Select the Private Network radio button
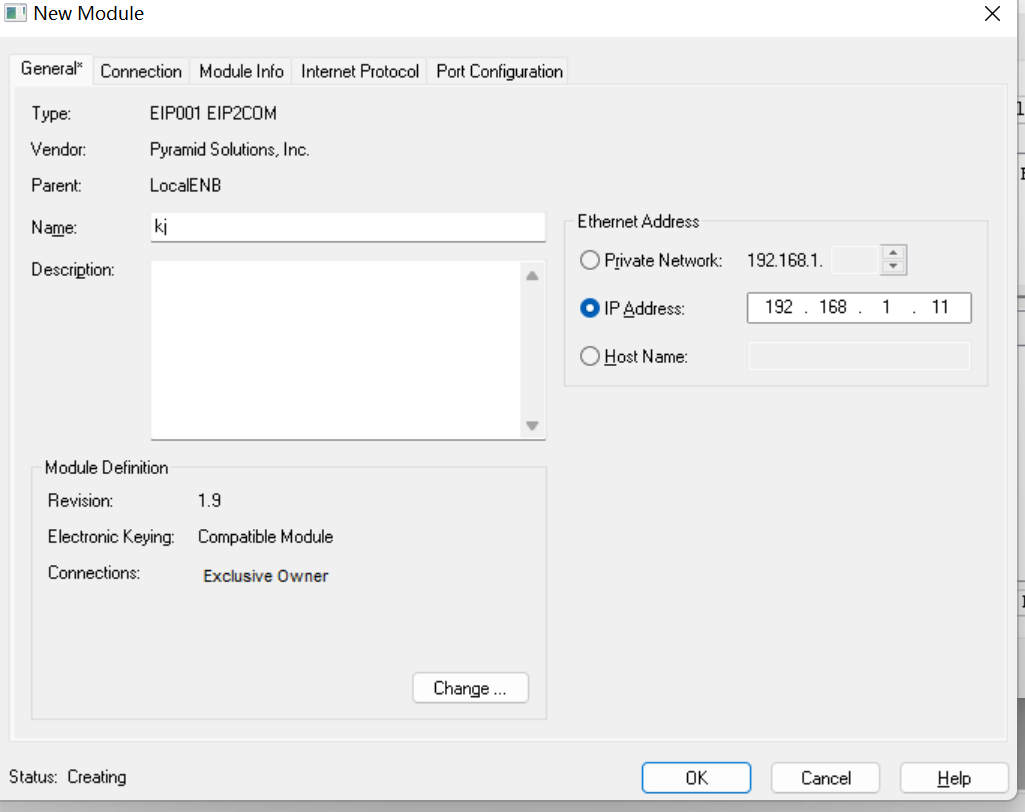1025x812 pixels. pos(590,260)
